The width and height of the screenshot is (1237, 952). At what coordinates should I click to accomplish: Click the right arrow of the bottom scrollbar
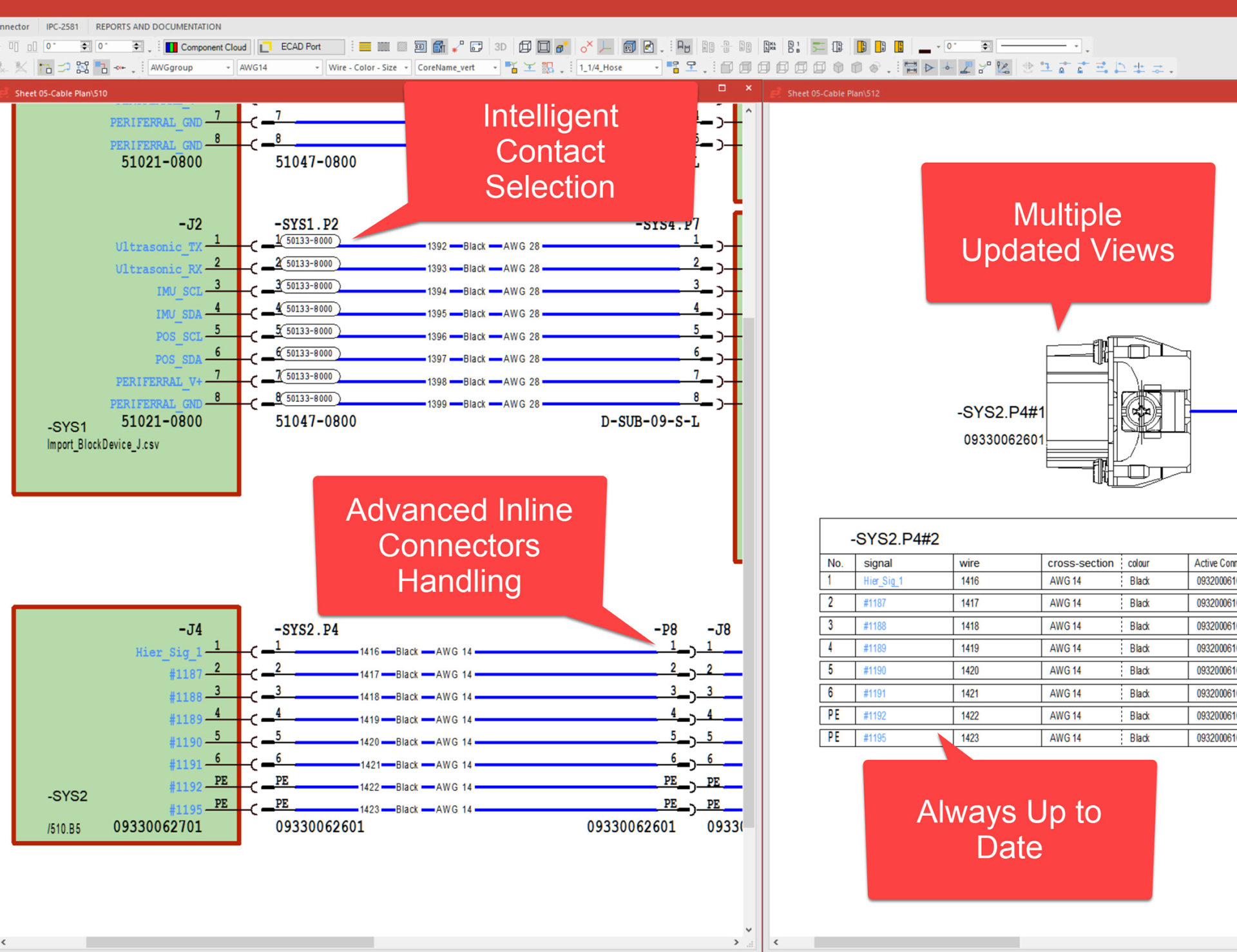tap(736, 942)
